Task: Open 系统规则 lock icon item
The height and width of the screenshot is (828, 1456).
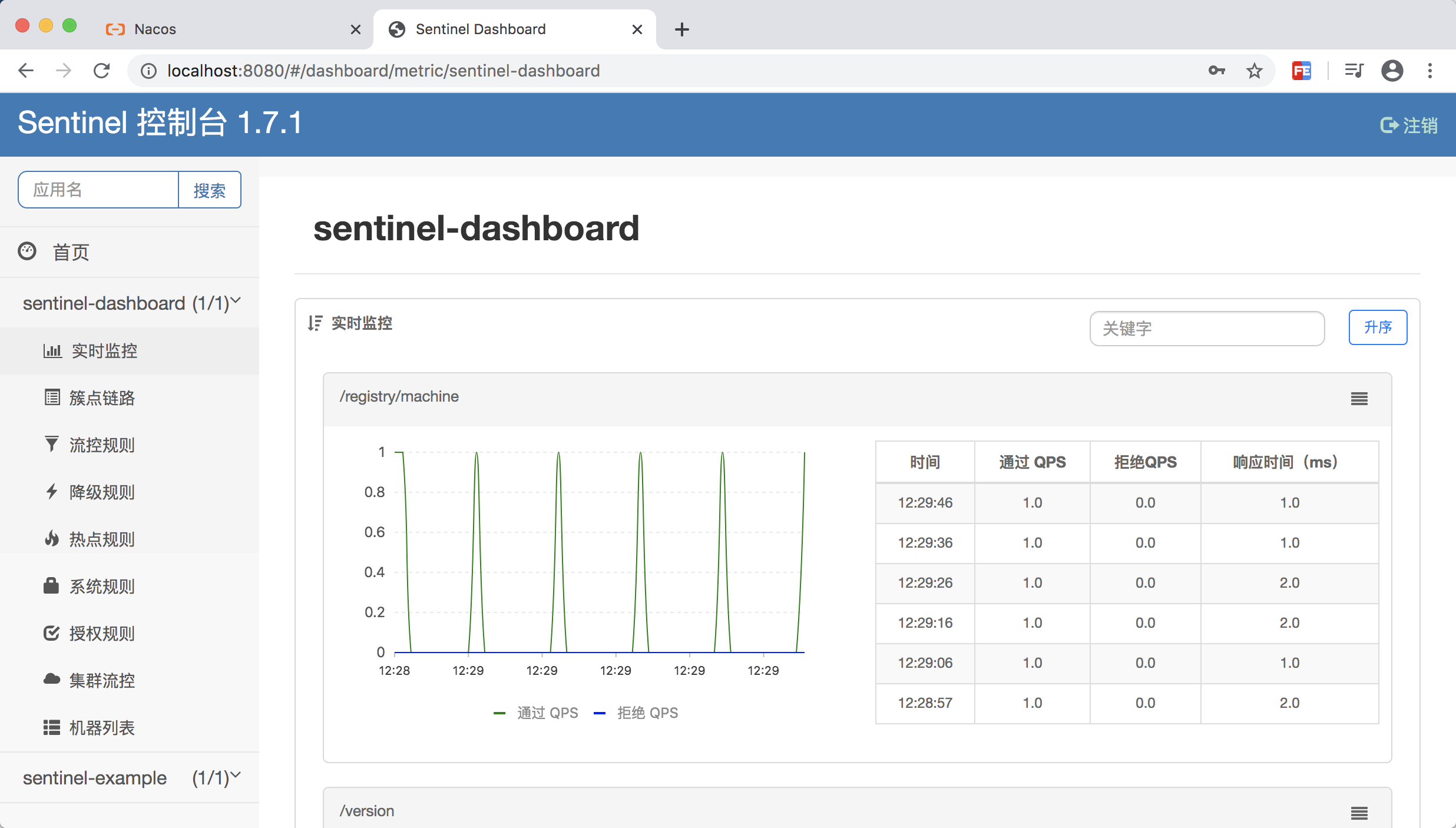Action: click(x=52, y=585)
